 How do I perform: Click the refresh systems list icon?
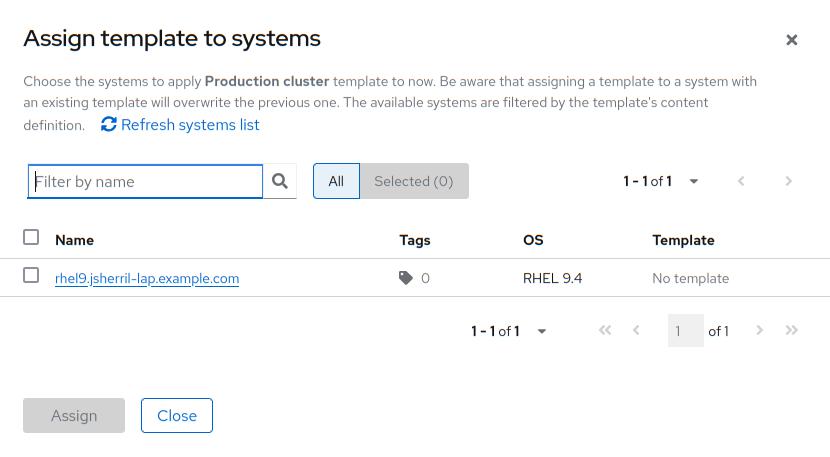(109, 125)
